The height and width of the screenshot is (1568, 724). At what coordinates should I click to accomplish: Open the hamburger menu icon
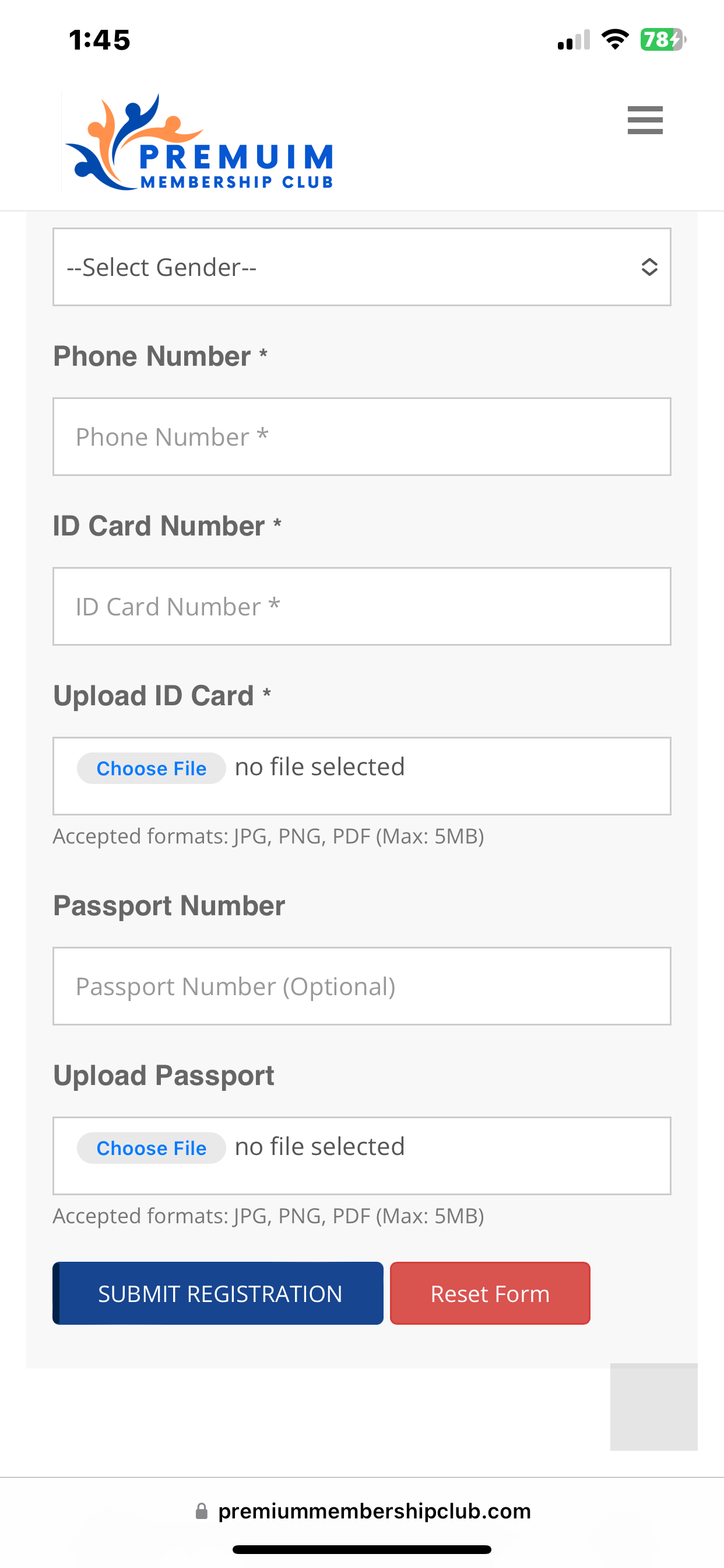(x=645, y=120)
